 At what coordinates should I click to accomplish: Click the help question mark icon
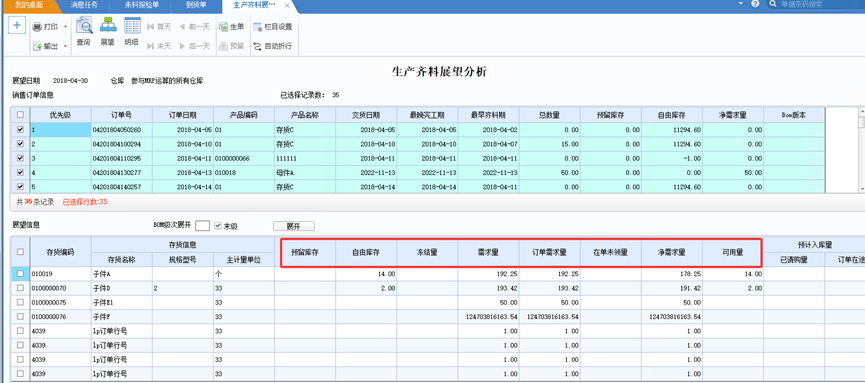(755, 4)
